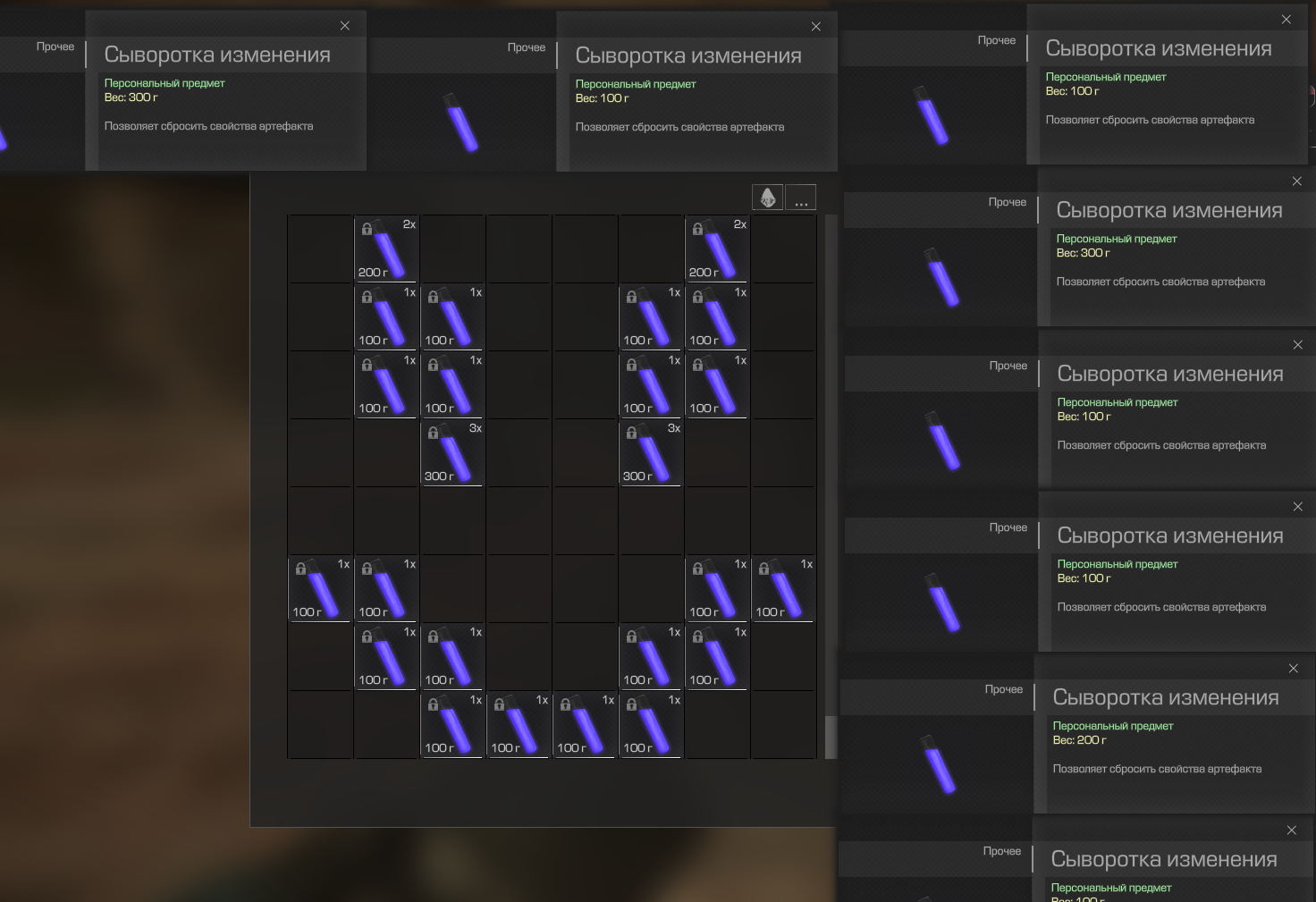The height and width of the screenshot is (902, 1316).
Task: Click the description line in the 200 г tooltip
Action: tap(1158, 769)
